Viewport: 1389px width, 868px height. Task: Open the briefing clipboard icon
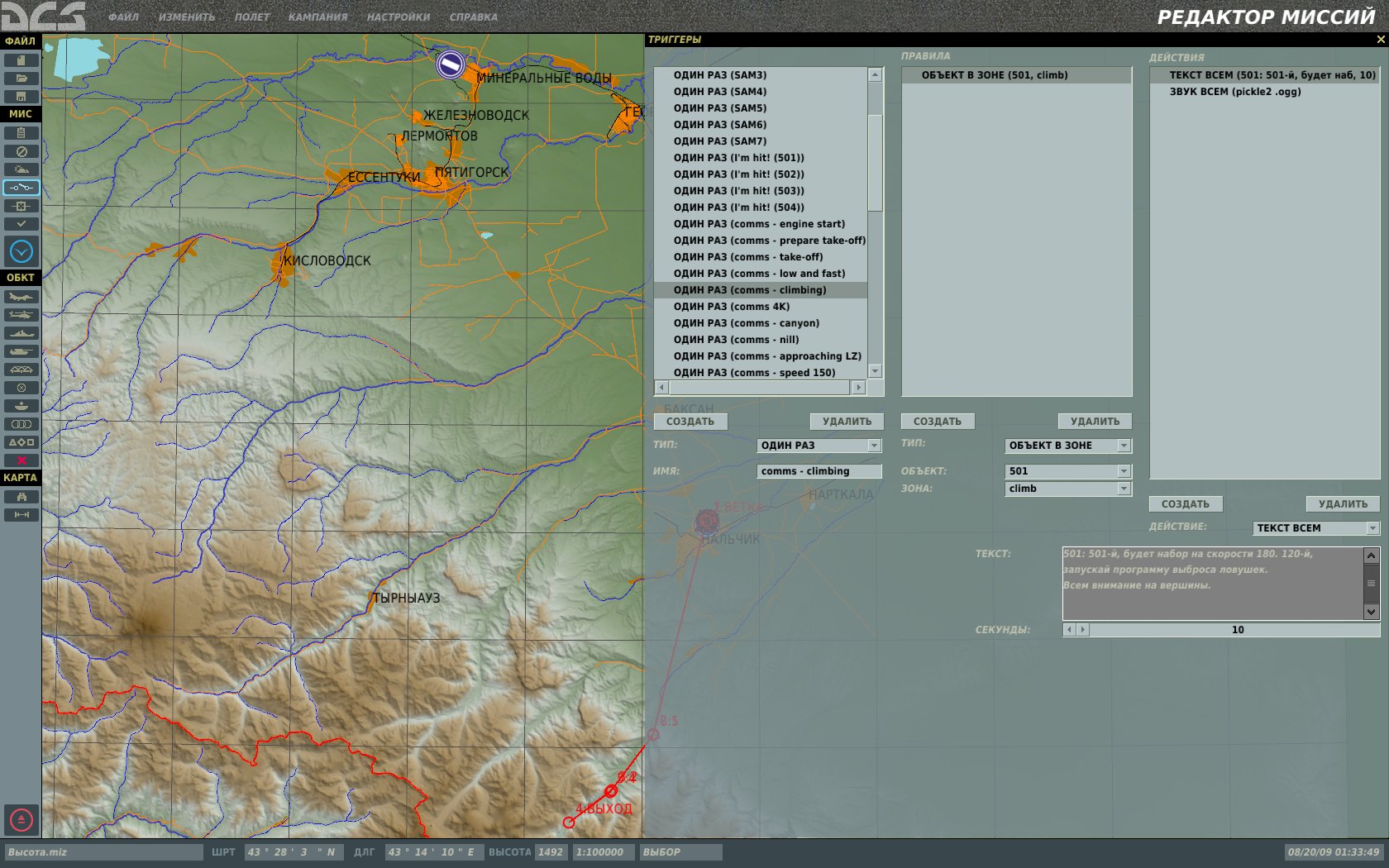pyautogui.click(x=21, y=133)
